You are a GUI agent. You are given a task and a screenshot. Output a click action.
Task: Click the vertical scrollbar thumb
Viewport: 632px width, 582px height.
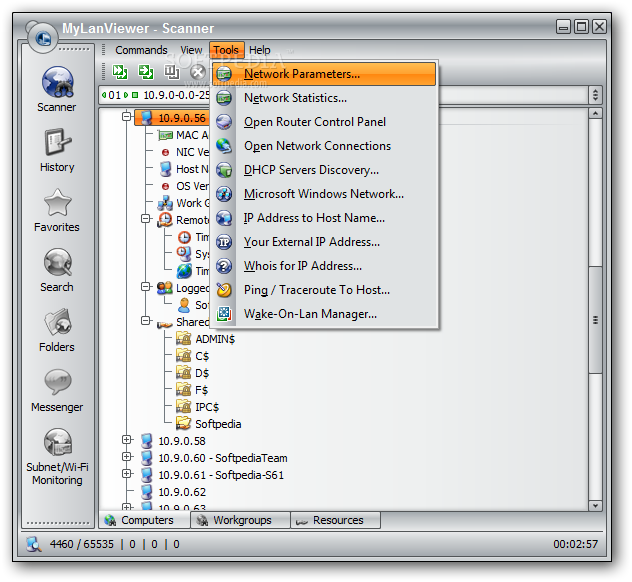click(595, 320)
